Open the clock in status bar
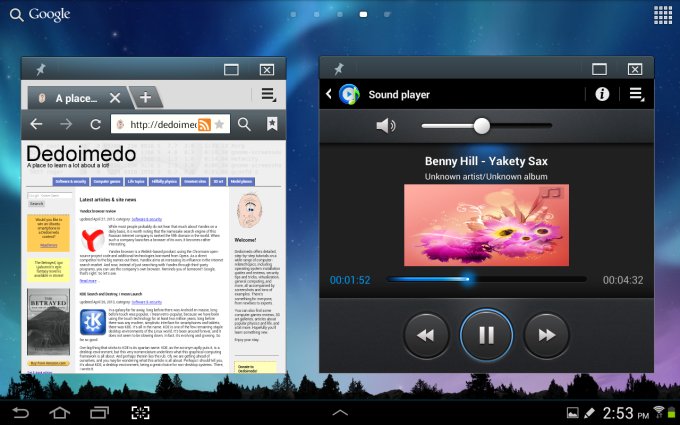Image resolution: width=680 pixels, height=425 pixels. [x=626, y=413]
